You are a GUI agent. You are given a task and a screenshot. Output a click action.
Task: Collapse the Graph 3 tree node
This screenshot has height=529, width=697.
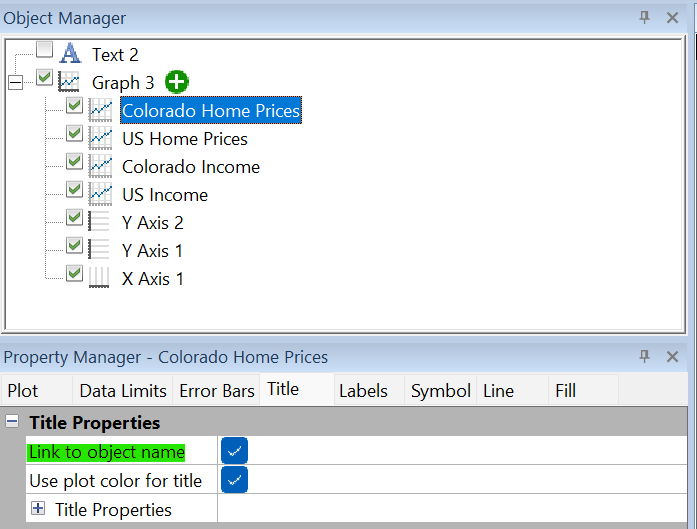[15, 82]
